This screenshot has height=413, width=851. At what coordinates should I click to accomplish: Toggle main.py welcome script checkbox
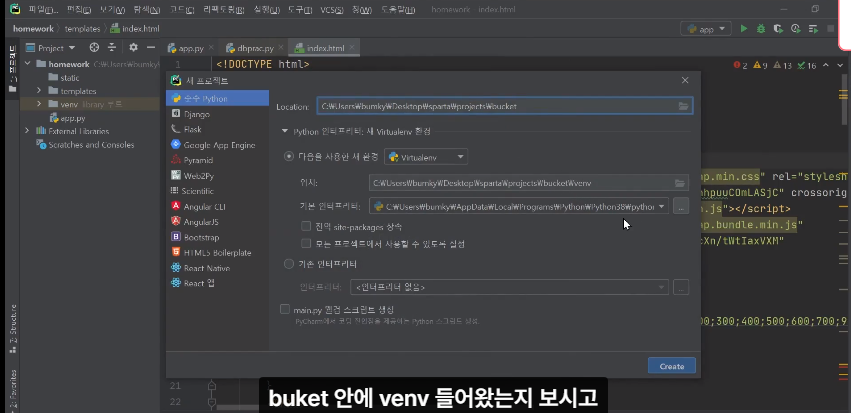point(285,309)
